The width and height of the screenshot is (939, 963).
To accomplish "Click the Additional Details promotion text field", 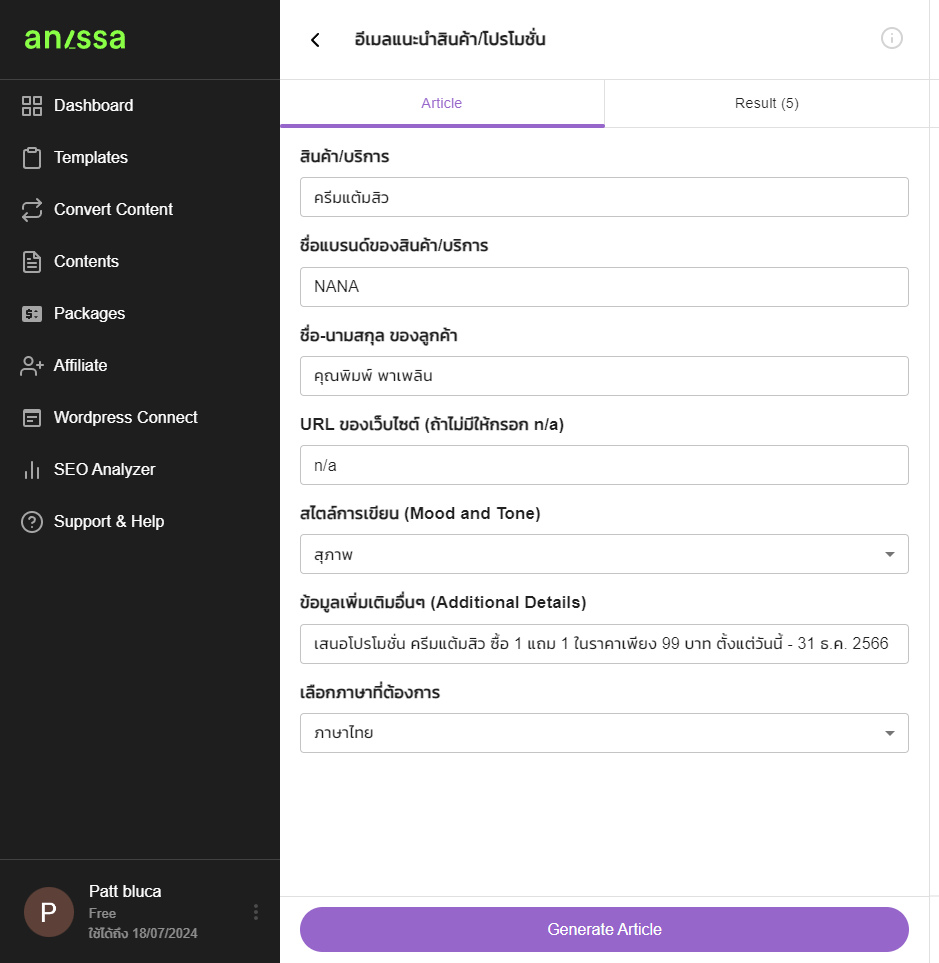I will [604, 644].
